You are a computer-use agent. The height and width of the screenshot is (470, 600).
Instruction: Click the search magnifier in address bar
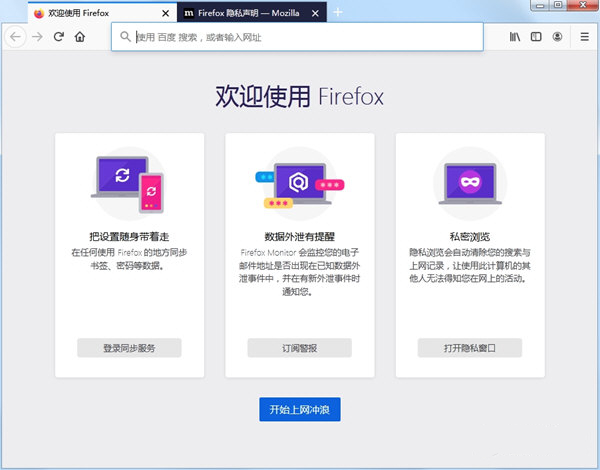coord(125,37)
